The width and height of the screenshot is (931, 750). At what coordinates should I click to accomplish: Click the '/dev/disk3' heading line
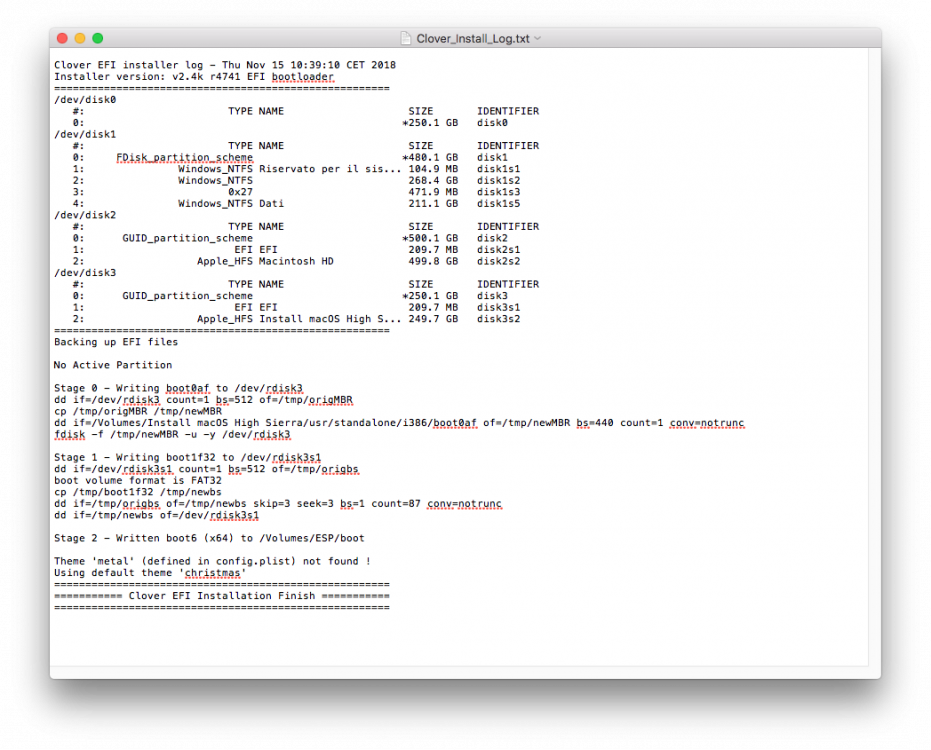tap(85, 273)
